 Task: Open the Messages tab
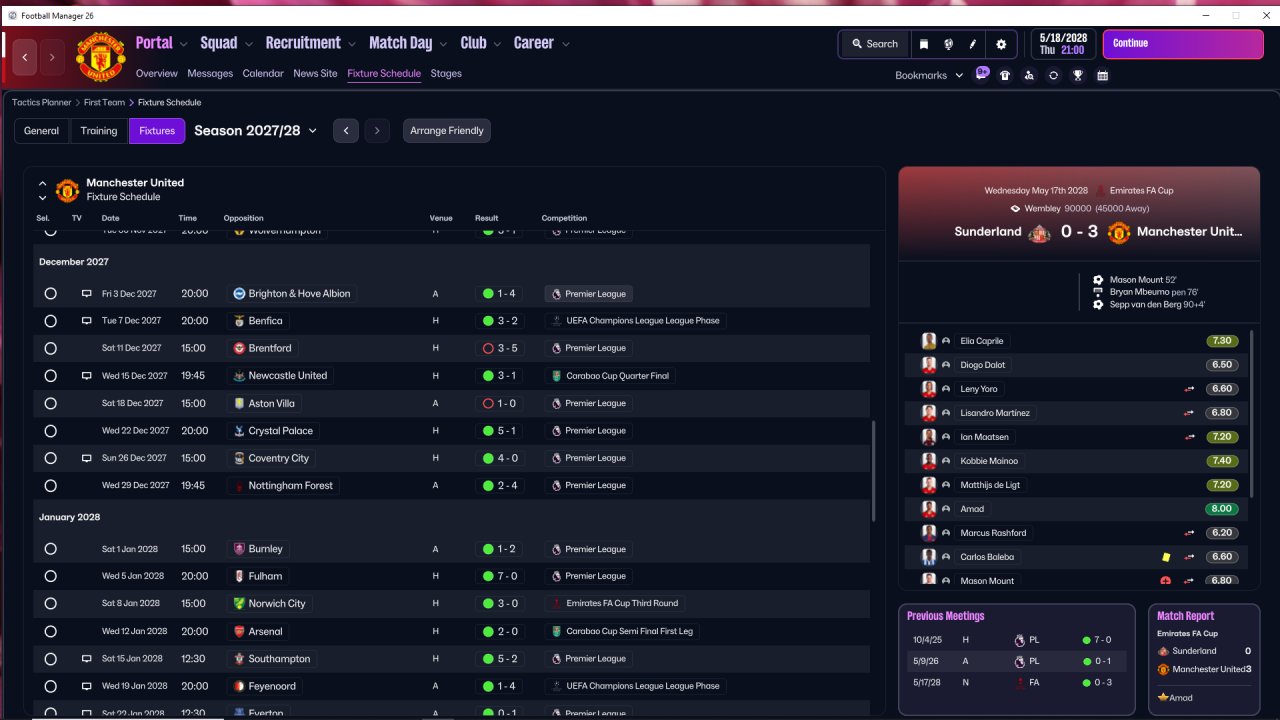click(210, 74)
